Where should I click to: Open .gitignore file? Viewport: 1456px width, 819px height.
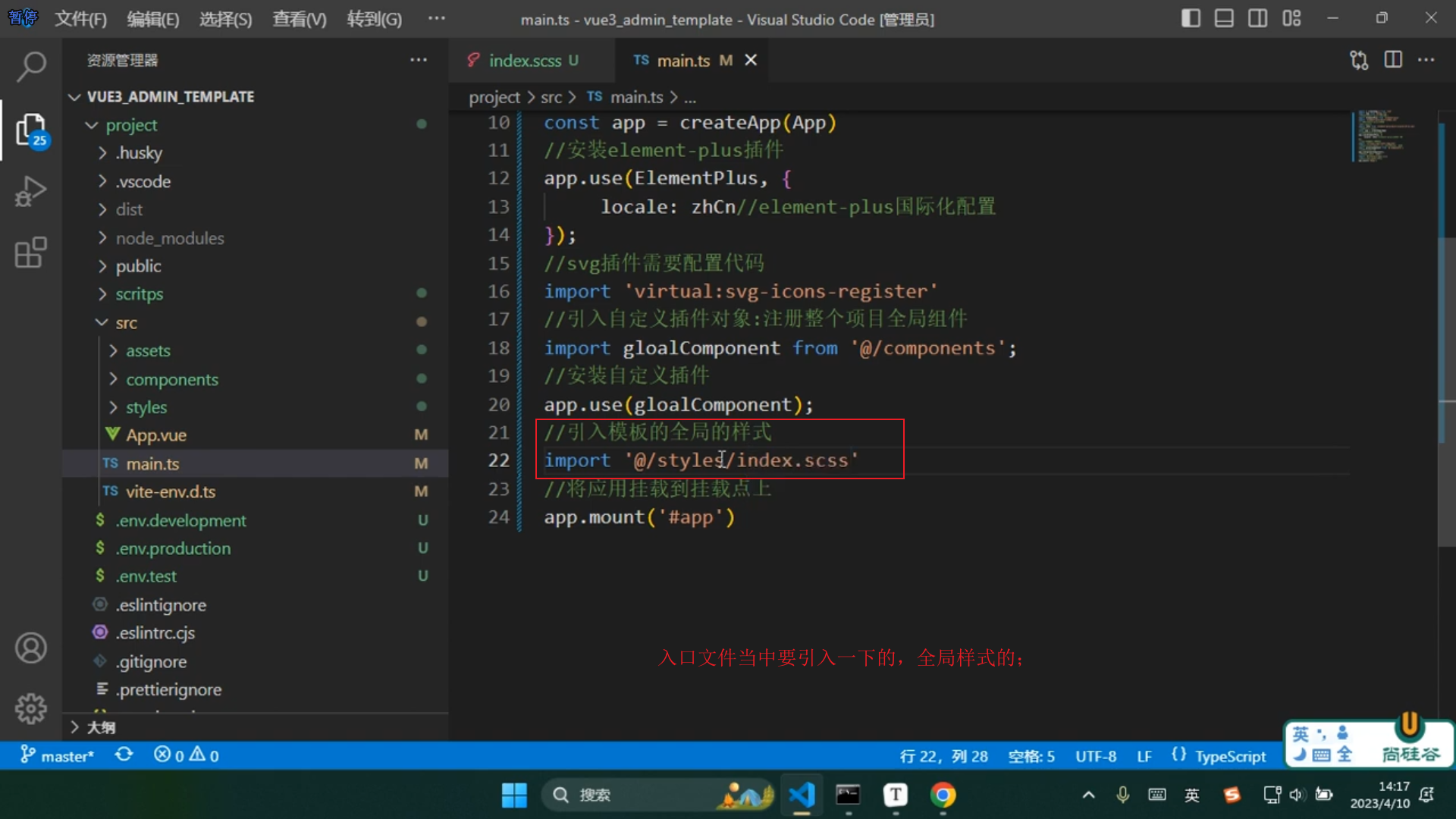pos(255,661)
